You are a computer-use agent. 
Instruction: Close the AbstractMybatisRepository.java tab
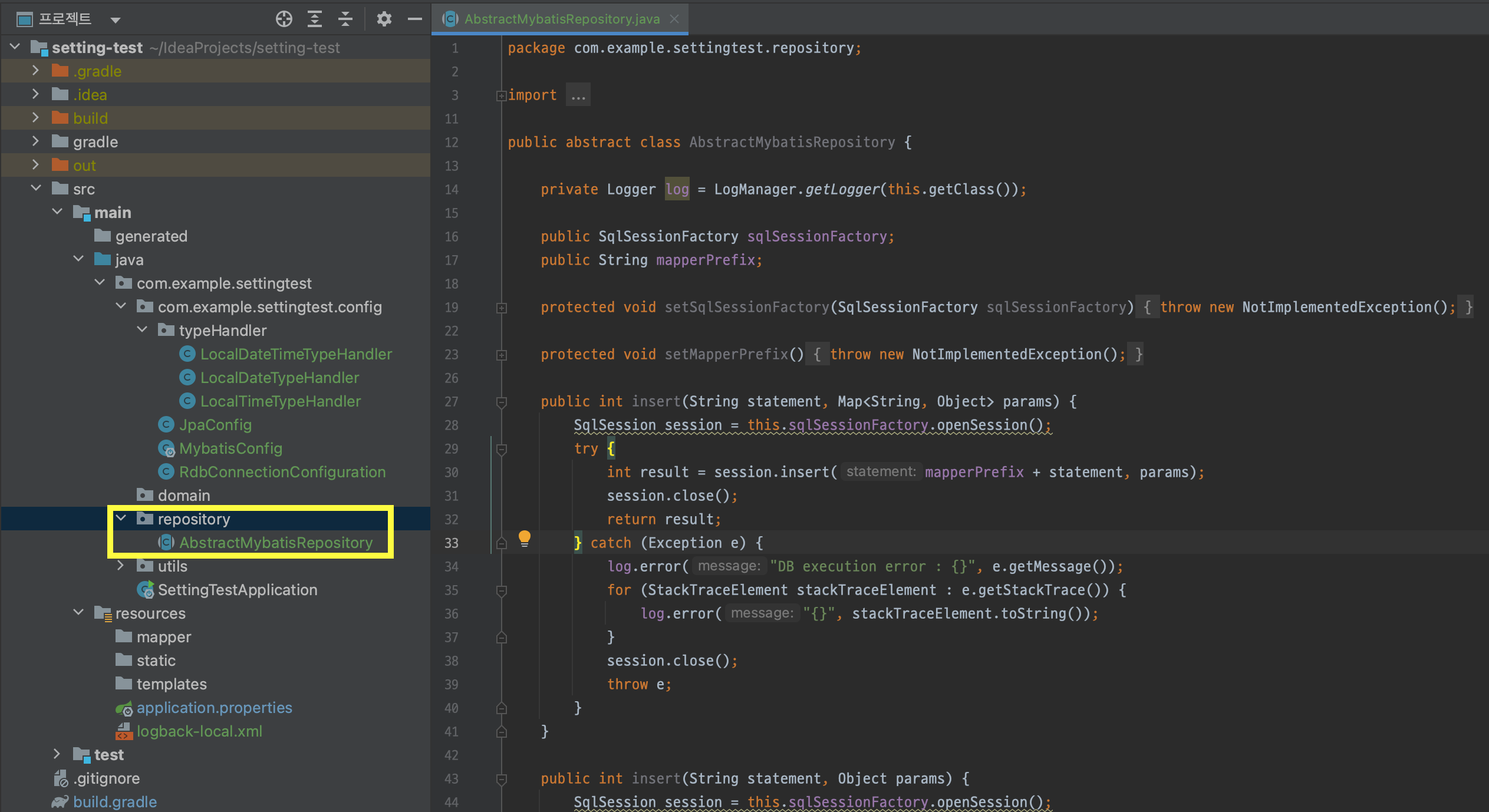(675, 19)
